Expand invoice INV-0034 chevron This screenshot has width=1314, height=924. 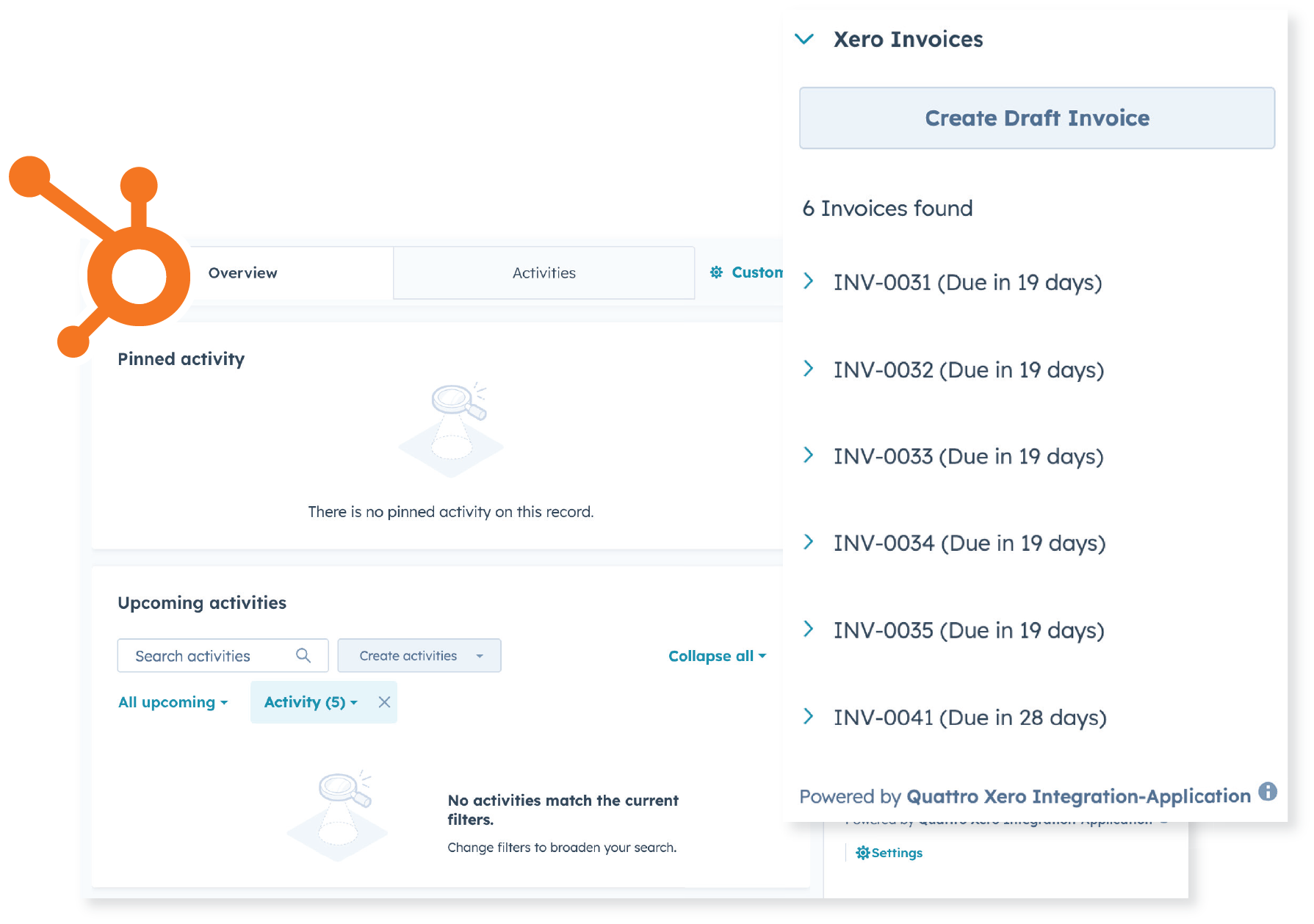[x=808, y=542]
